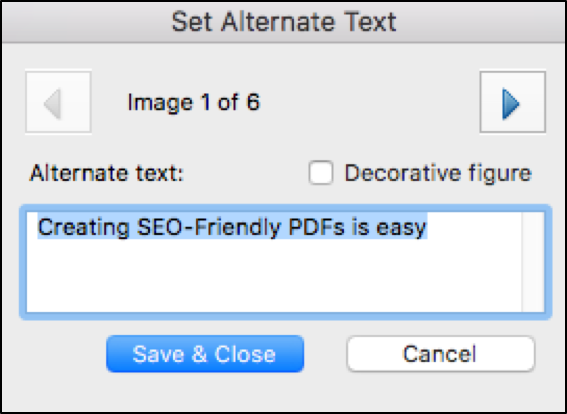The width and height of the screenshot is (567, 414).
Task: Click the text field's vertical scrollbar track
Action: (533, 262)
